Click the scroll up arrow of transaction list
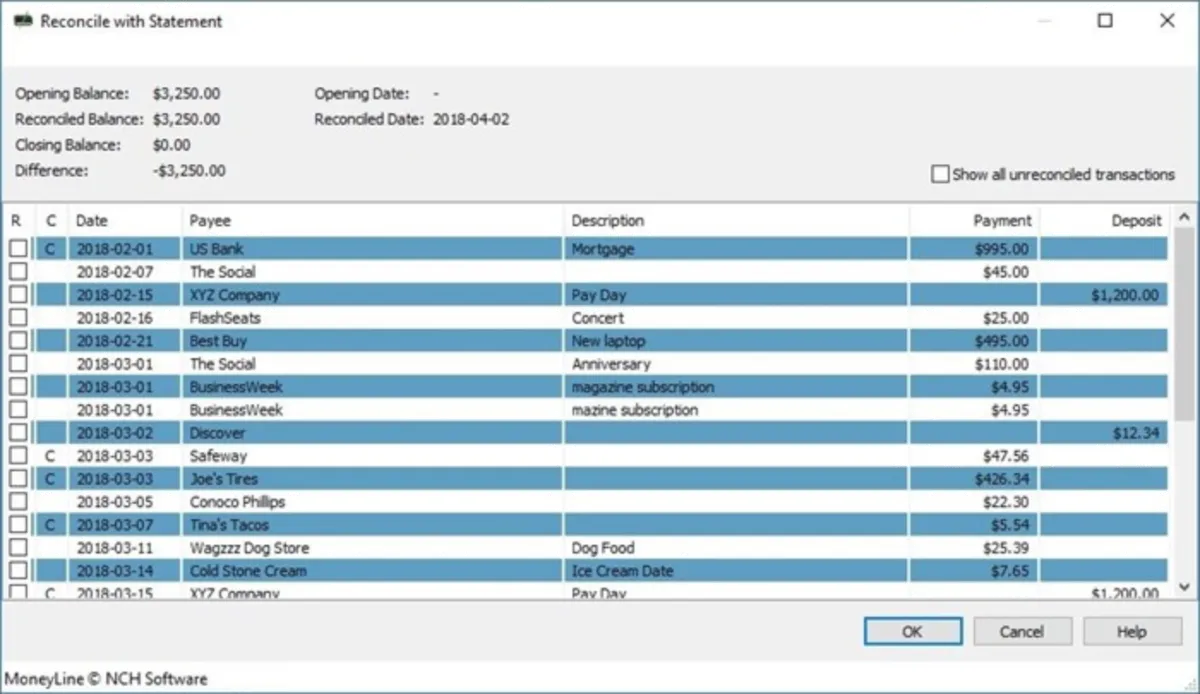This screenshot has height=694, width=1200. pos(1183,217)
